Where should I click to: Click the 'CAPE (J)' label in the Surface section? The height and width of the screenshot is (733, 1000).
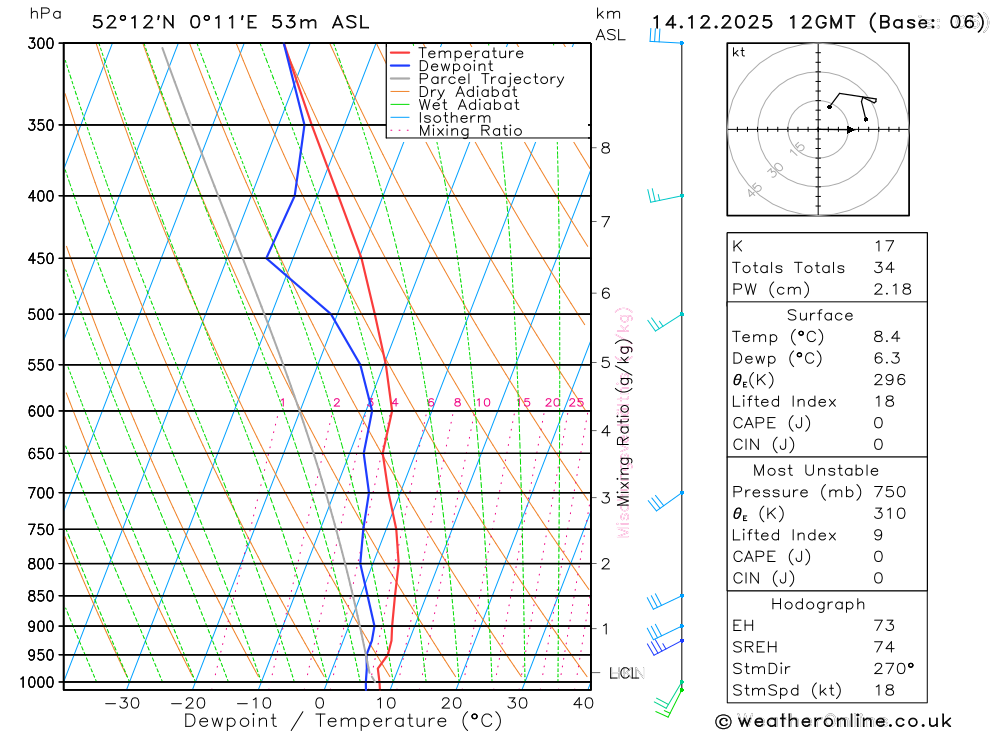pyautogui.click(x=772, y=424)
